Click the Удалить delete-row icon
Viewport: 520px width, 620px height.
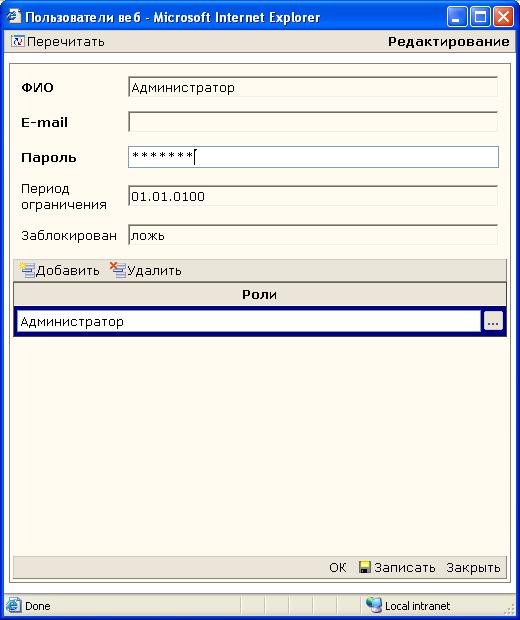(x=118, y=270)
